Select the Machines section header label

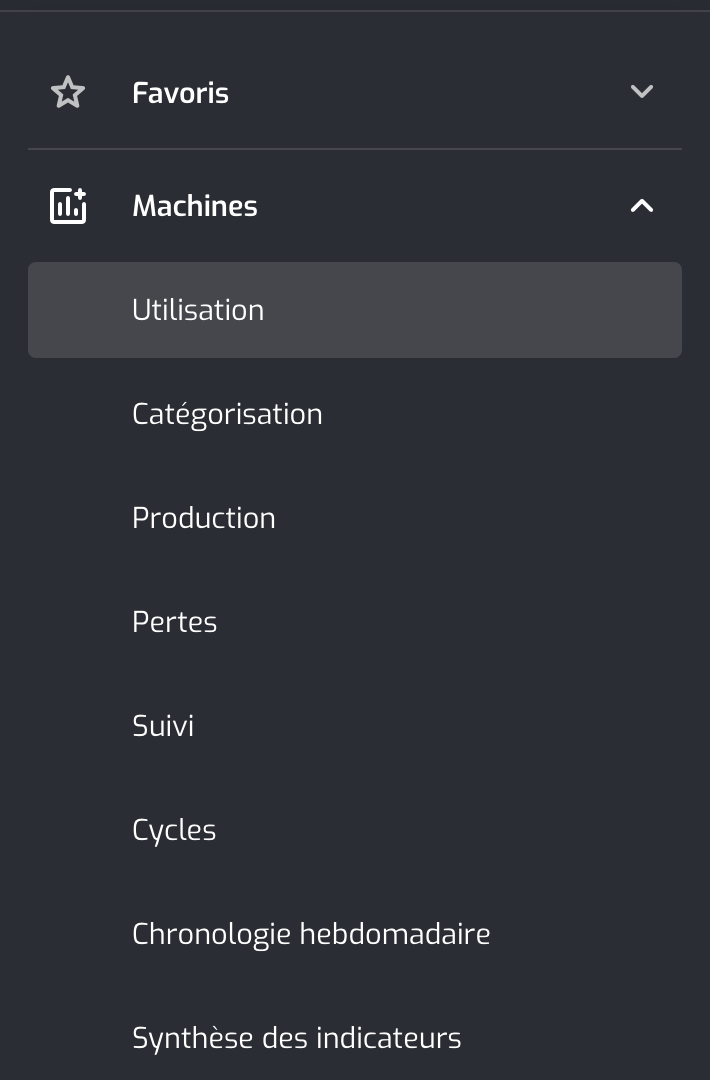[x=195, y=206]
